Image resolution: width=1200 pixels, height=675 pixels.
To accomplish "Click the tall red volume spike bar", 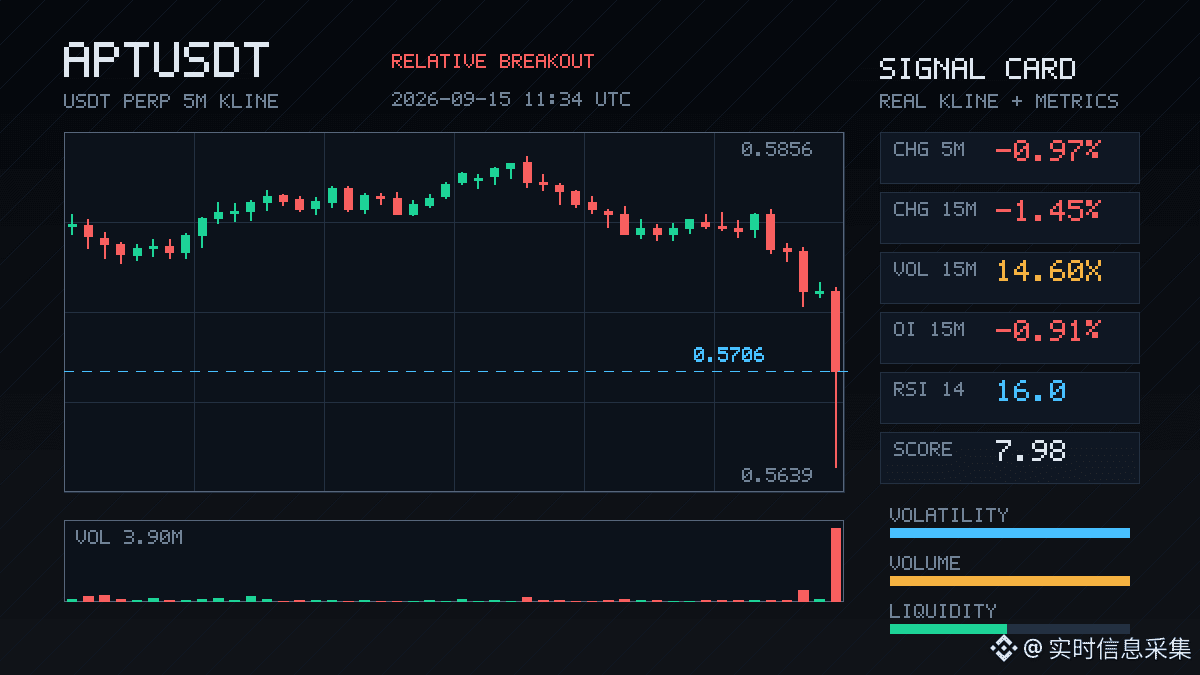I will [x=836, y=564].
